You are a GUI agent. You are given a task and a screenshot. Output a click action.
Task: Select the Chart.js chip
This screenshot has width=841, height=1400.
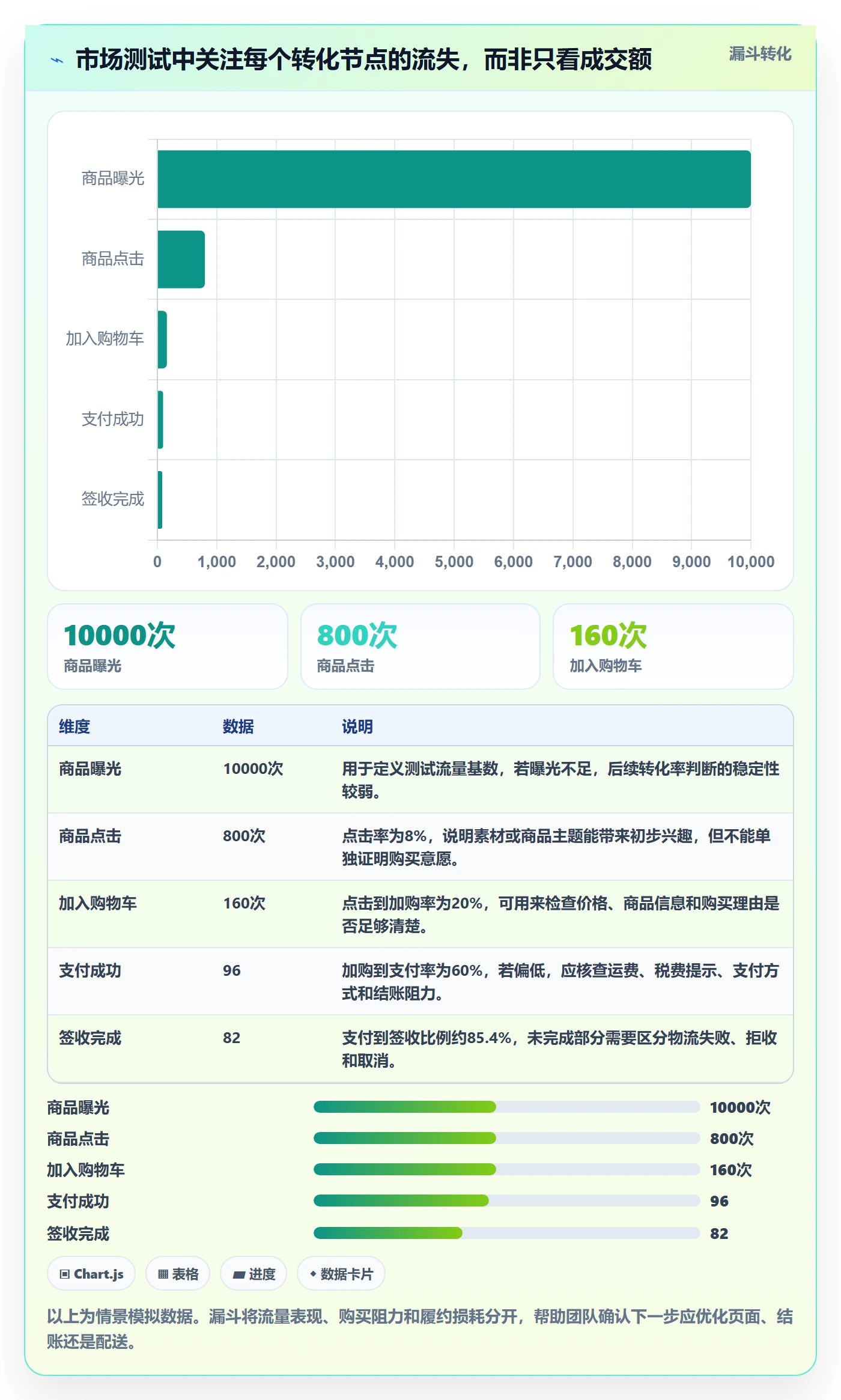click(91, 1273)
